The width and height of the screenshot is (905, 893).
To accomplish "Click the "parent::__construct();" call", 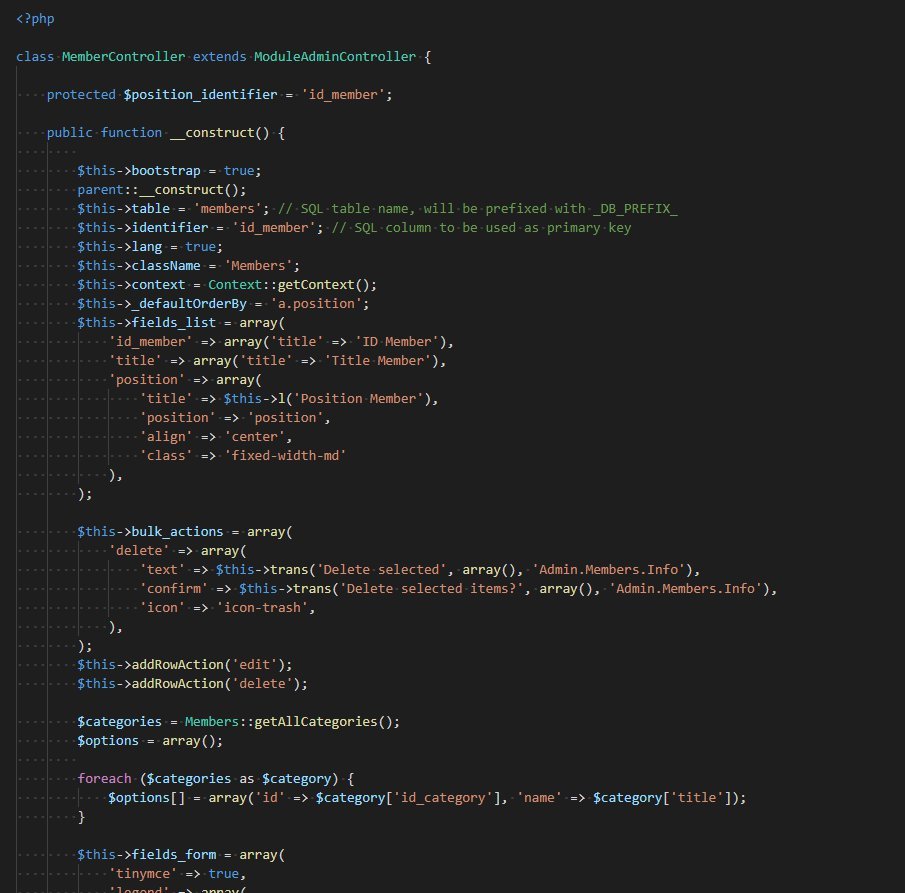I will [x=162, y=190].
